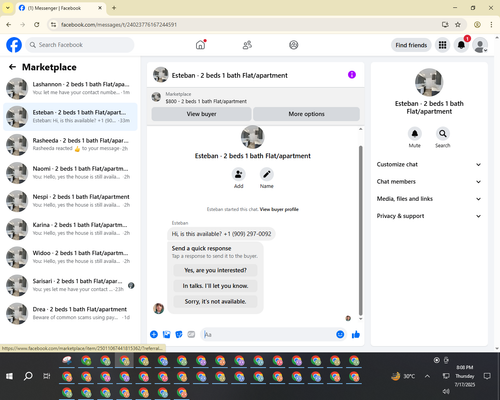Open the Widoo conversation
The width and height of the screenshot is (500, 400).
tap(70, 257)
